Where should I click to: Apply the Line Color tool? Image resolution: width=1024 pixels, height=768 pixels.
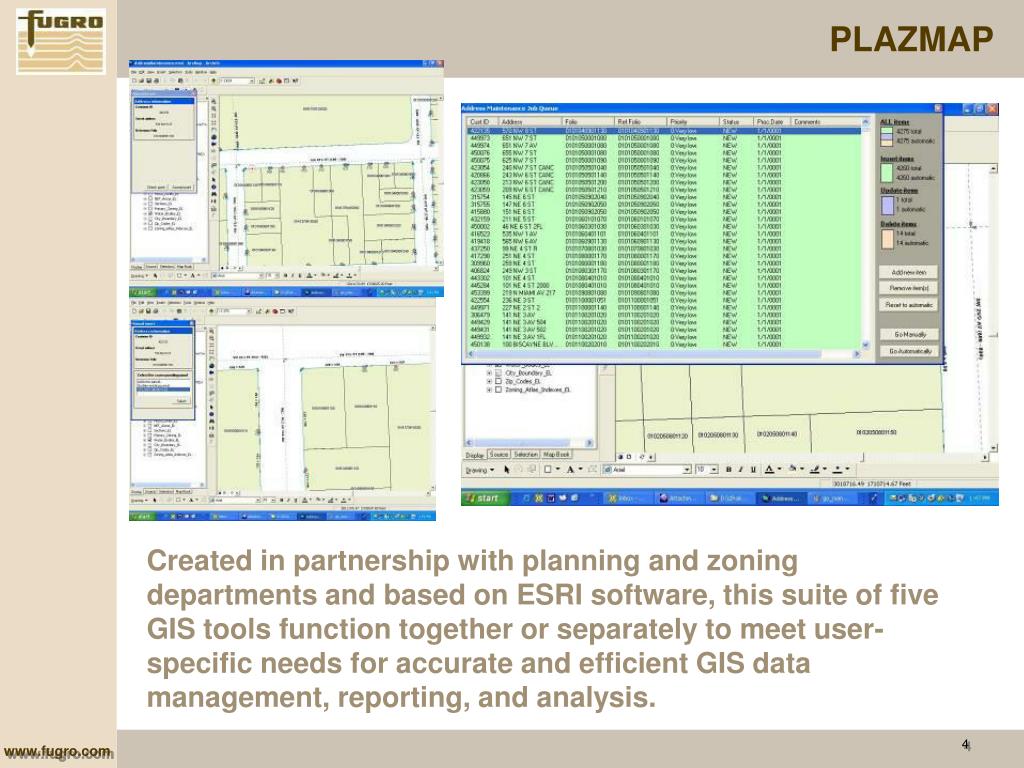(814, 469)
